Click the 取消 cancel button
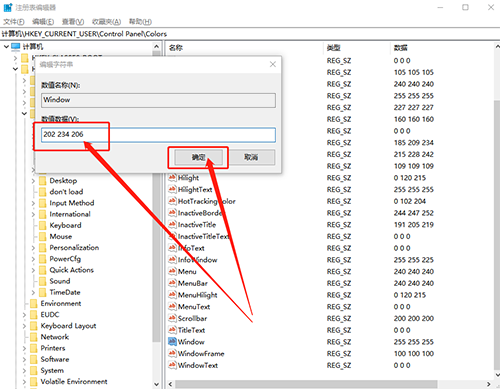 pos(251,157)
